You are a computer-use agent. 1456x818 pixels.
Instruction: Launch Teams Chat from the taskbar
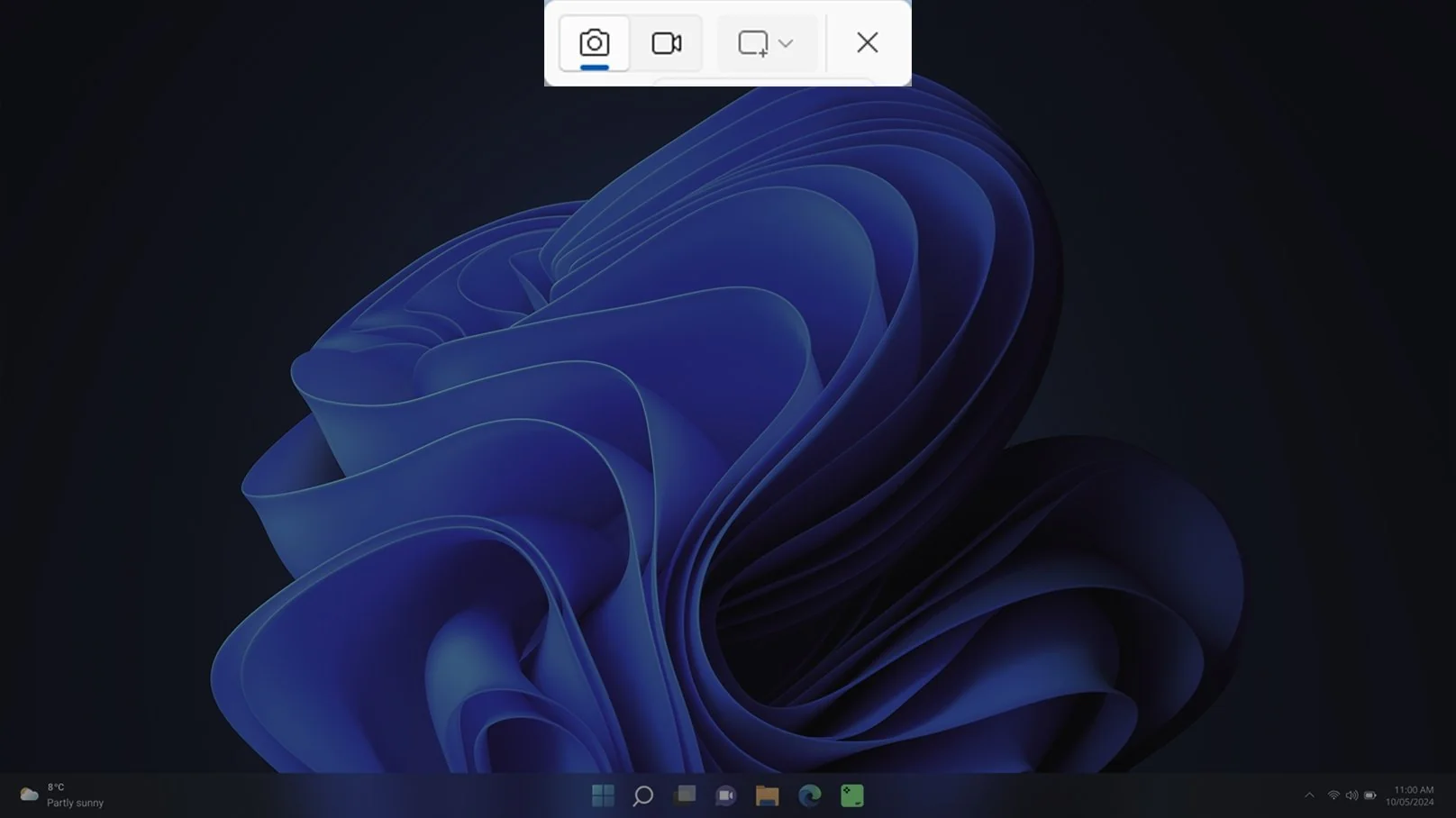click(x=725, y=795)
